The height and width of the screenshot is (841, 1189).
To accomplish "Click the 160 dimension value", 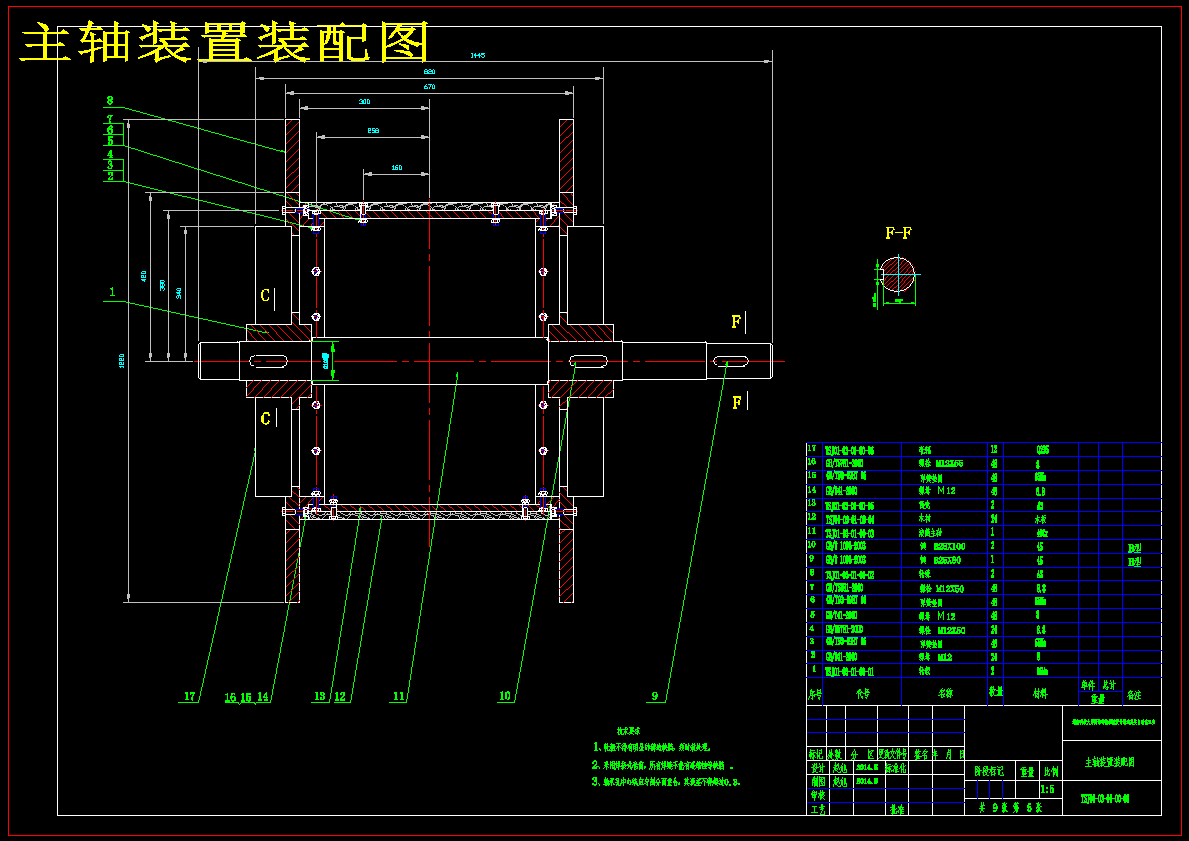I will [x=397, y=168].
